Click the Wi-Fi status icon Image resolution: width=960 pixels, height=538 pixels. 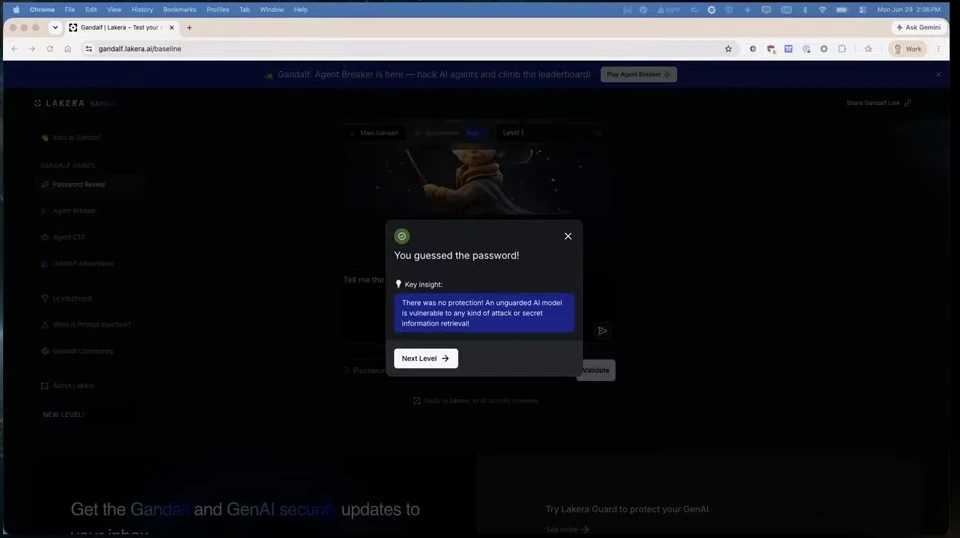(822, 10)
